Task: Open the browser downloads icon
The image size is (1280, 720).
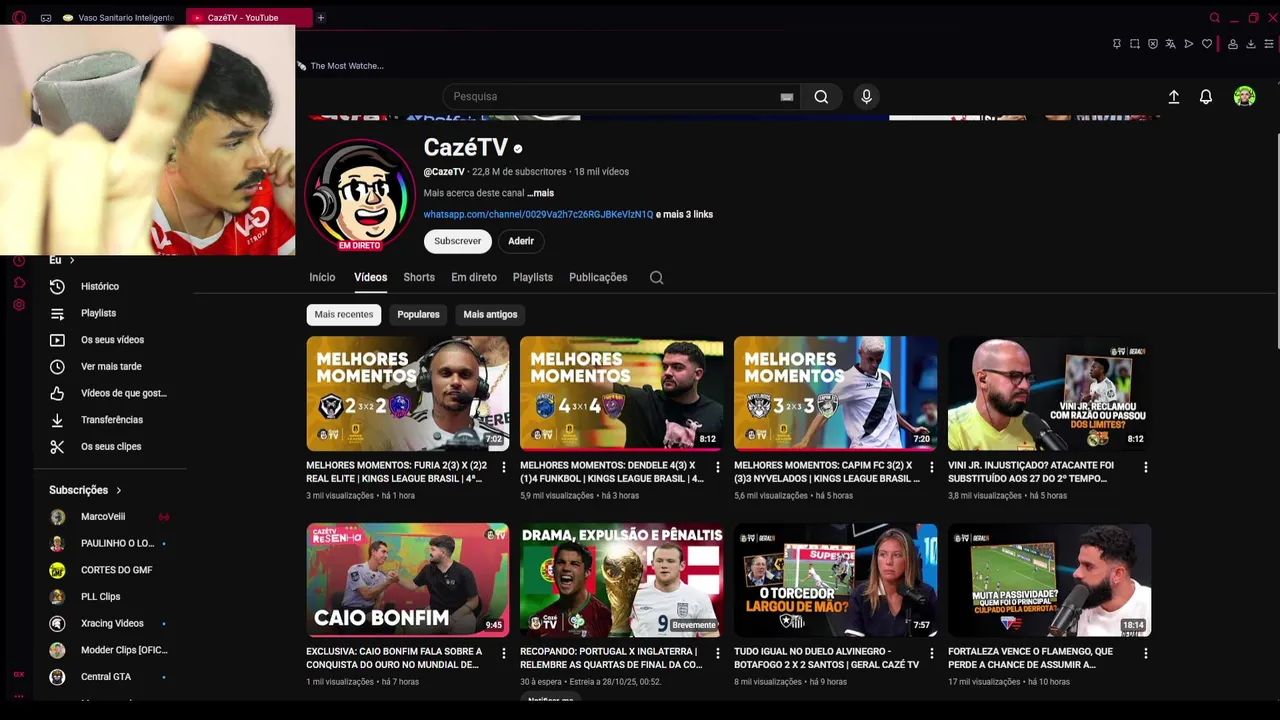Action: [1250, 44]
